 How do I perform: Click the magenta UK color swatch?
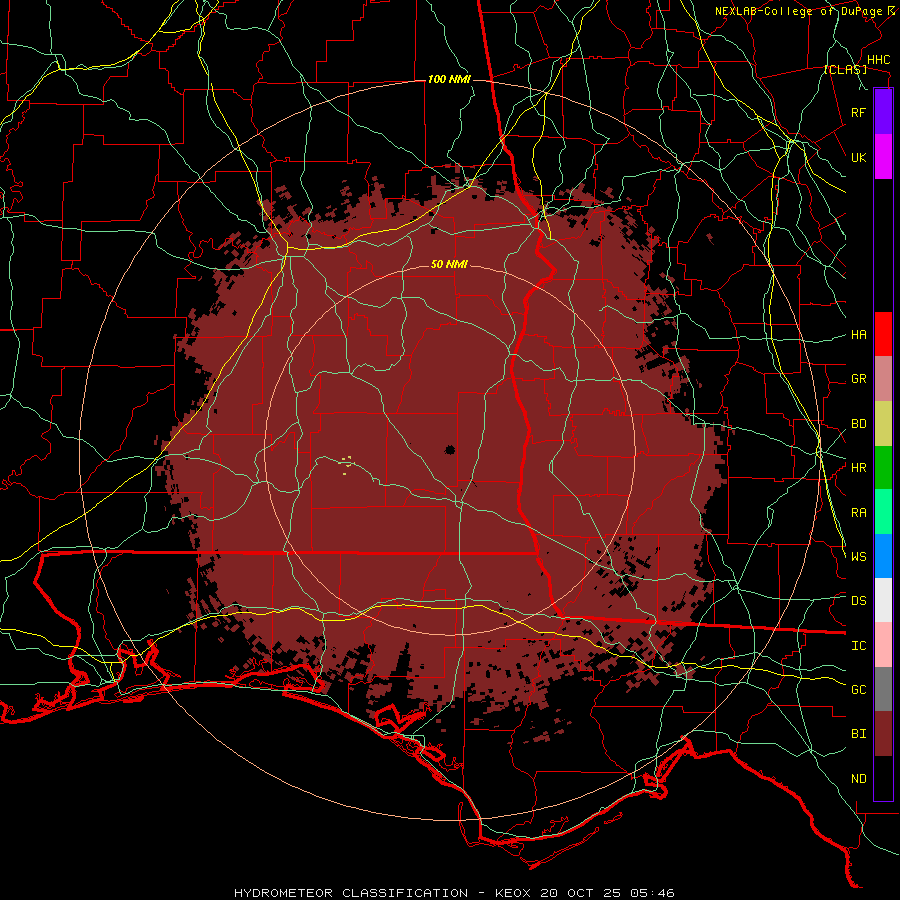click(x=883, y=157)
